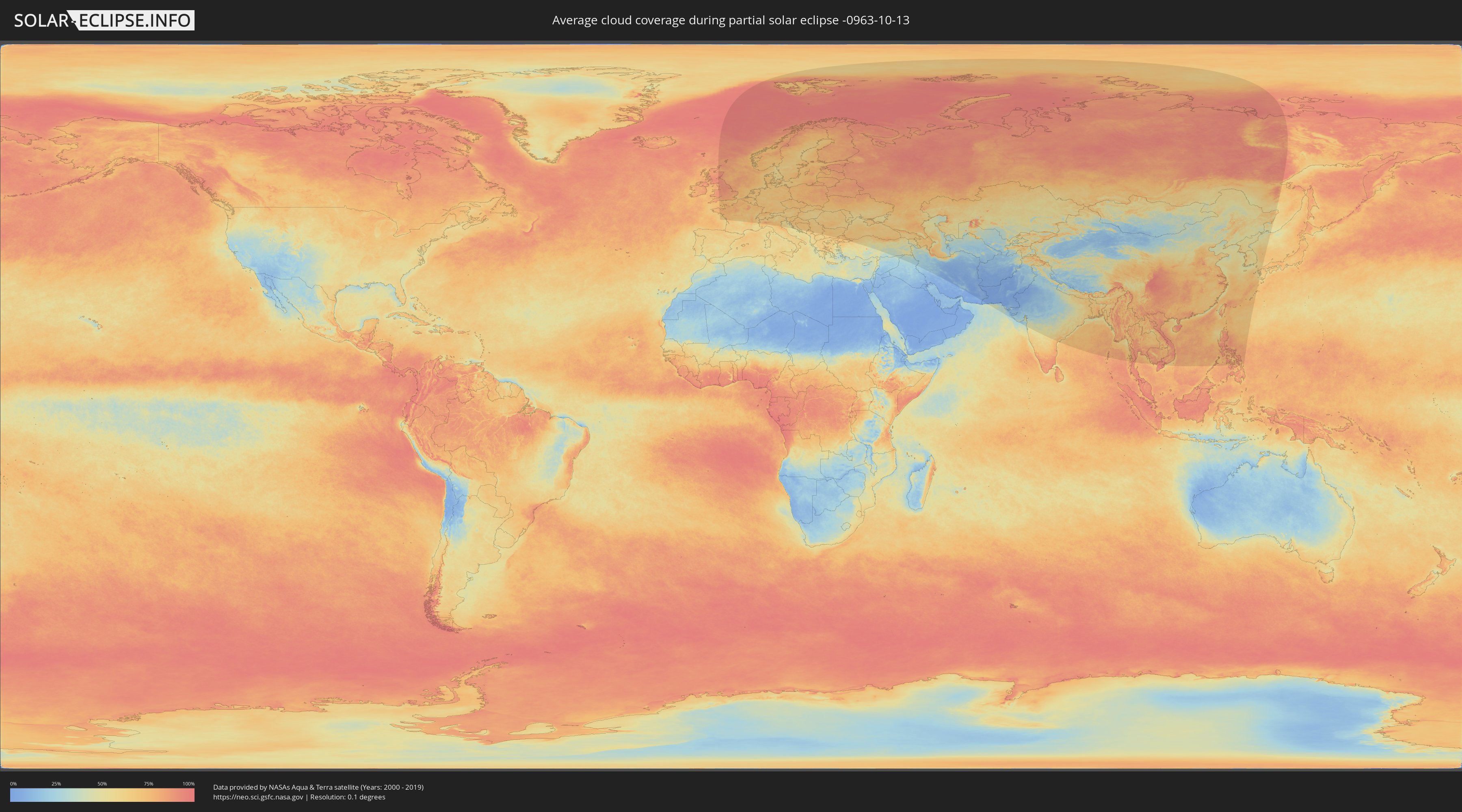Click the title 'Average cloud coverage during partial solar eclipse -0963-10-13'
Image resolution: width=1462 pixels, height=812 pixels.
731,20
